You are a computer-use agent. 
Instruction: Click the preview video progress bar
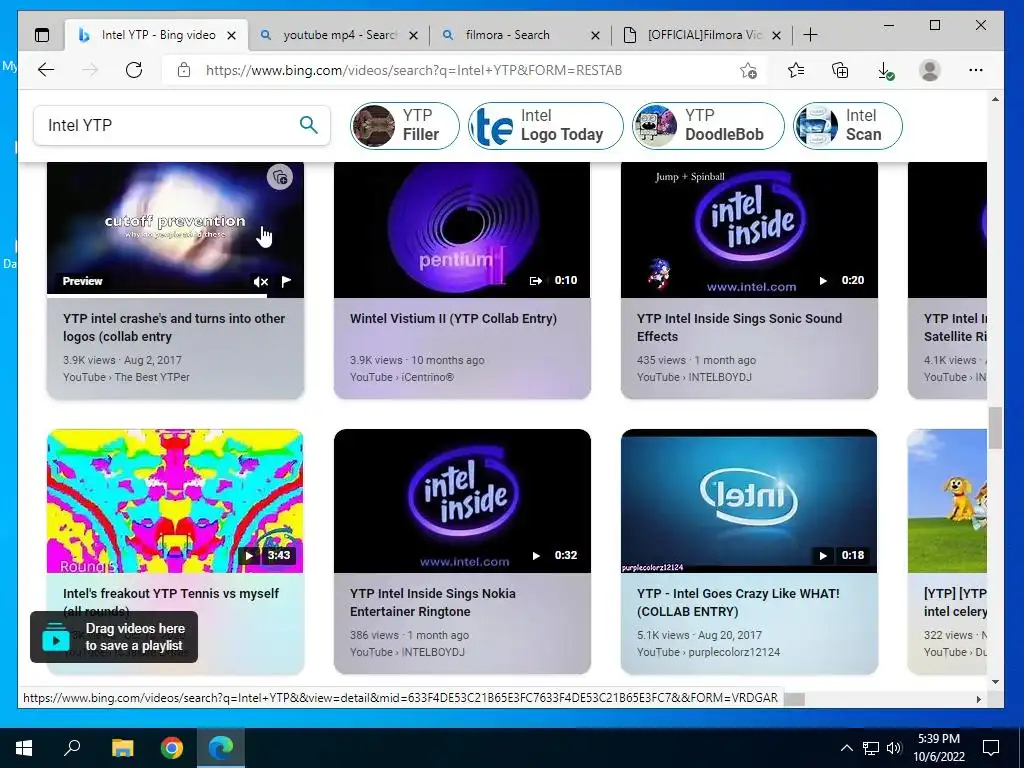point(175,296)
